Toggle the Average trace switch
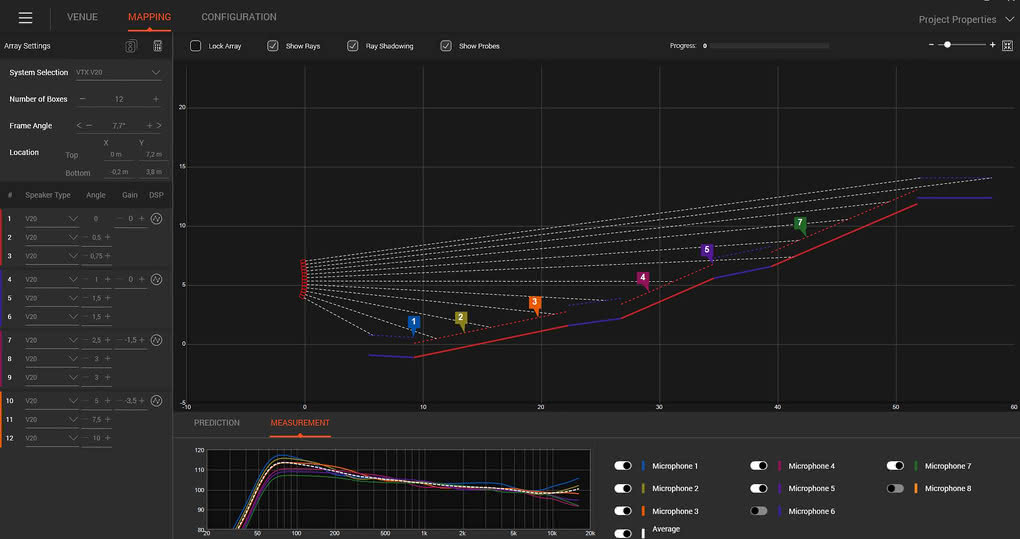1020x539 pixels. click(x=623, y=533)
